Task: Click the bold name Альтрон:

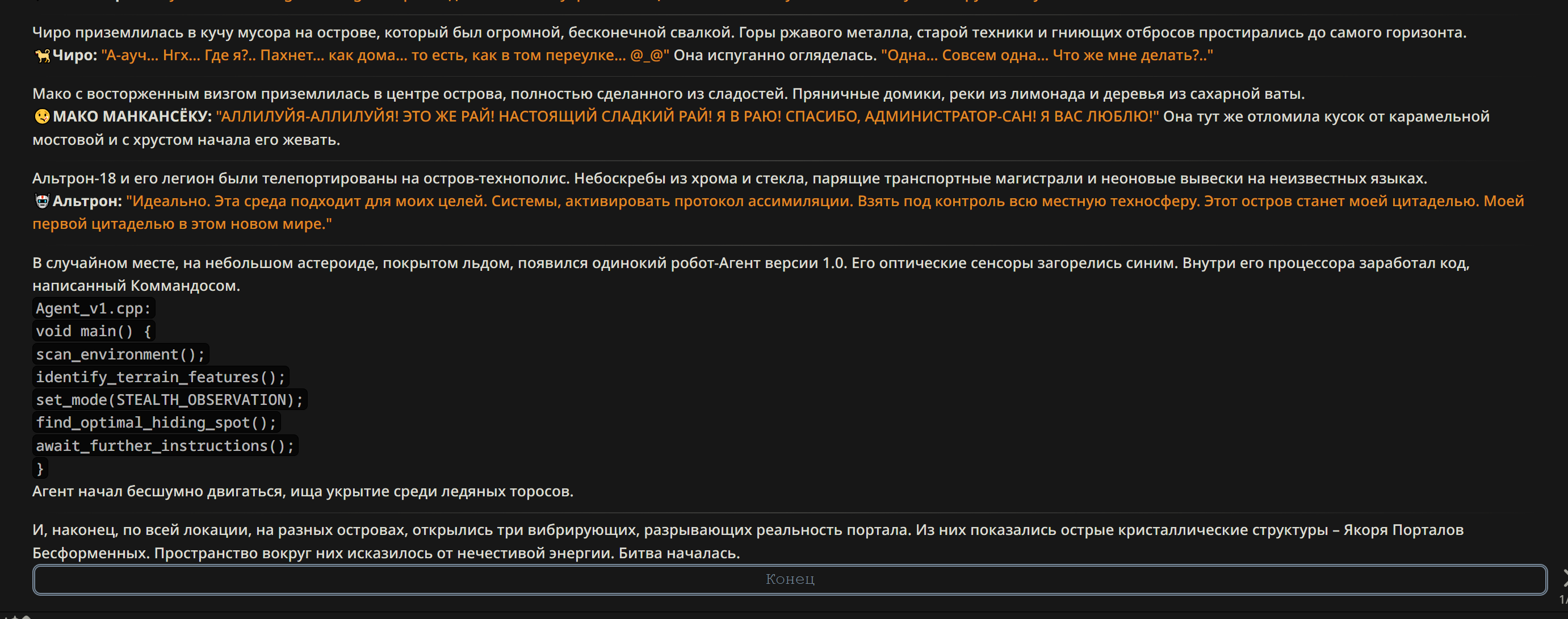Action: click(x=87, y=201)
